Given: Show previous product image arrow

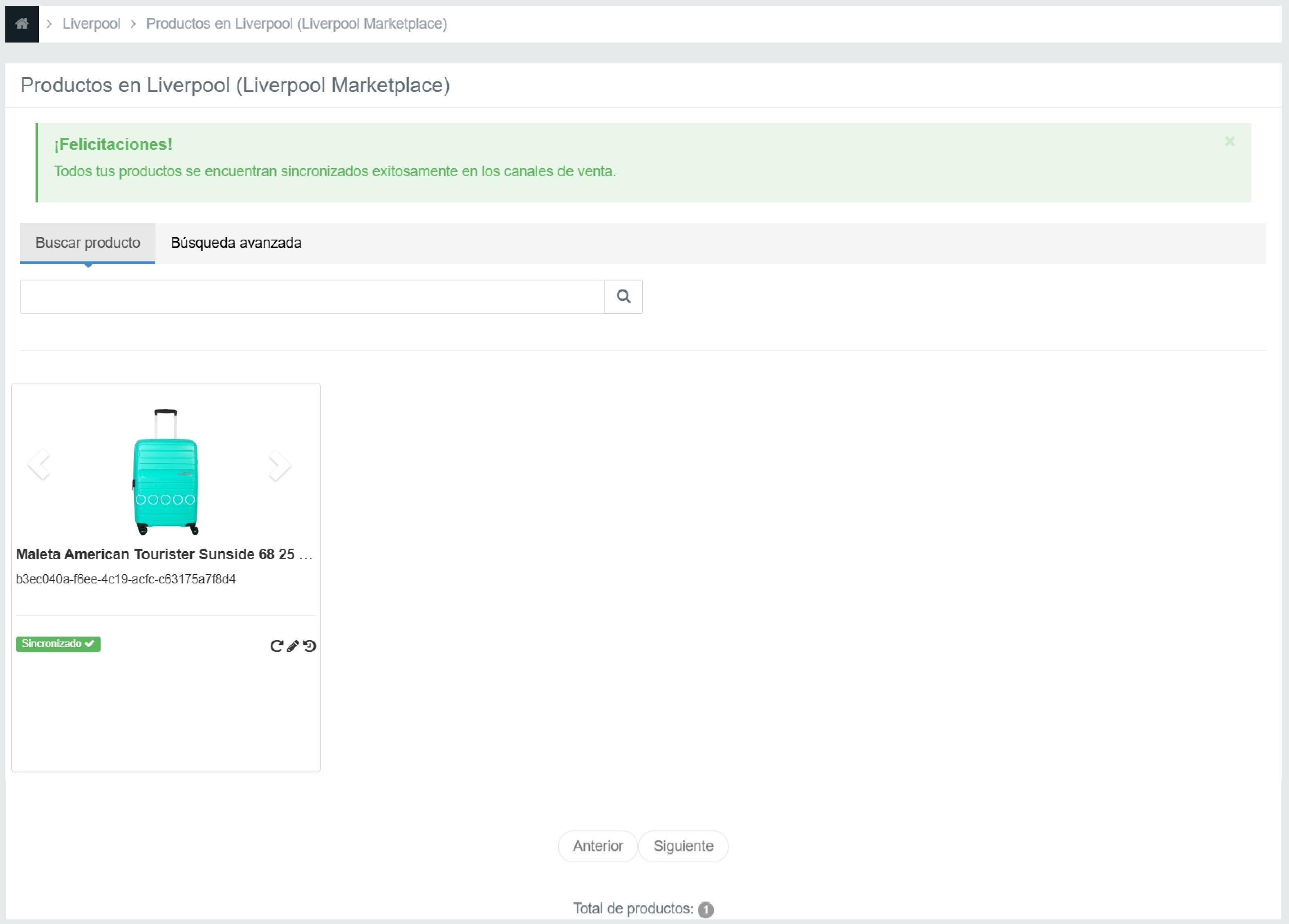Looking at the screenshot, I should (x=39, y=465).
